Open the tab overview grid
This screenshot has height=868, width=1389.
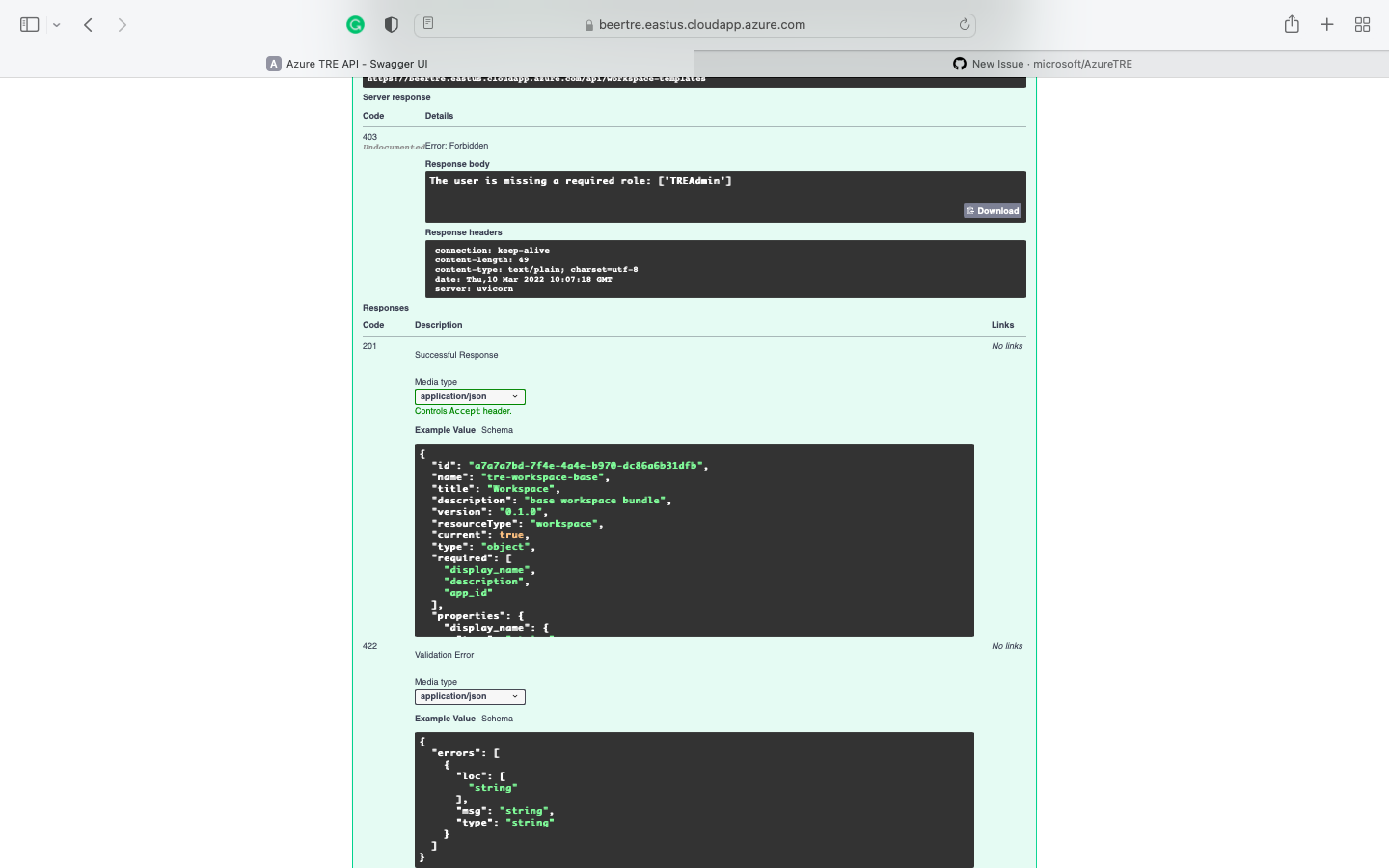click(x=1362, y=24)
